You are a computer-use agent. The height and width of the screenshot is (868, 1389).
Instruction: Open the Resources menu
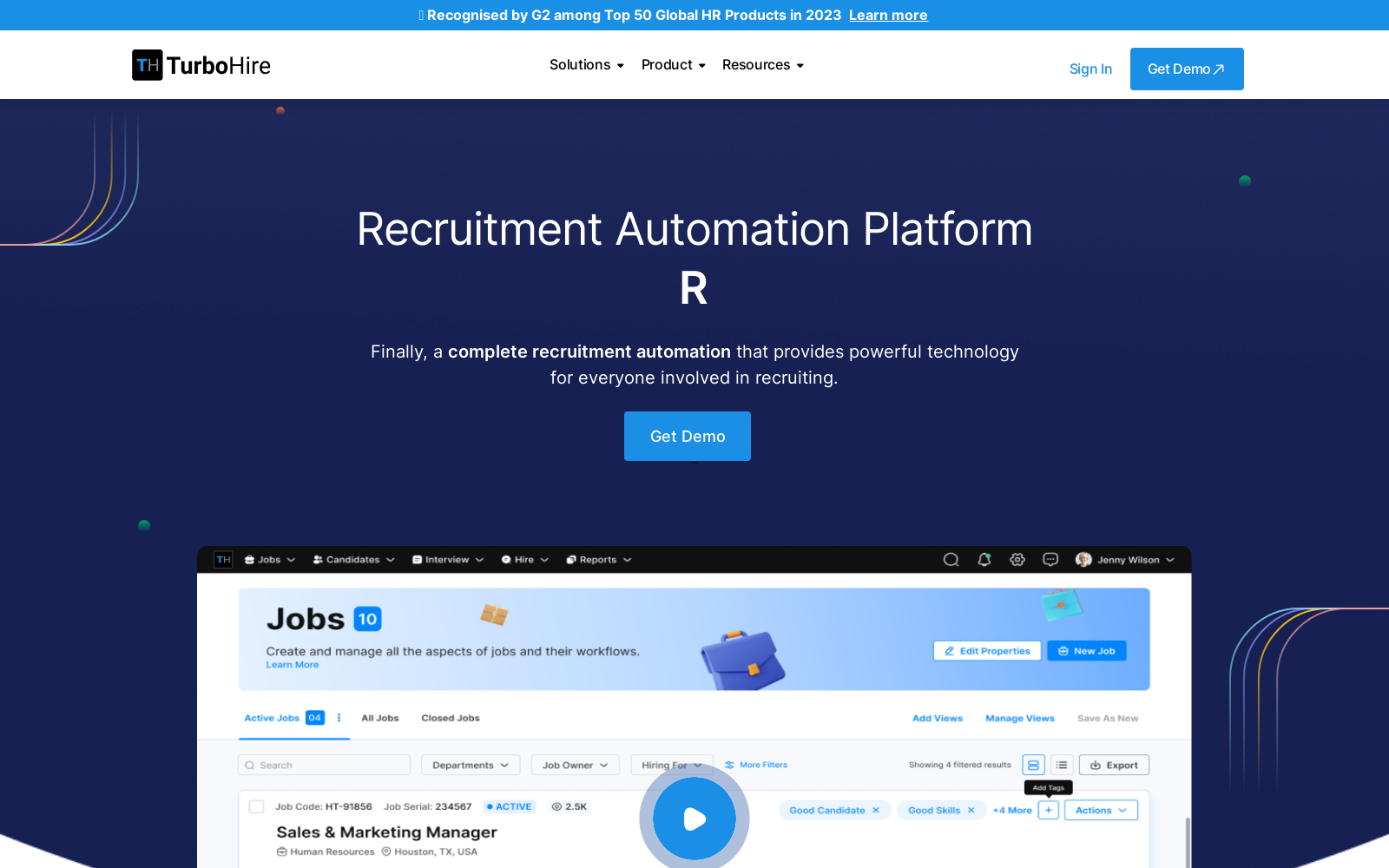(x=763, y=65)
